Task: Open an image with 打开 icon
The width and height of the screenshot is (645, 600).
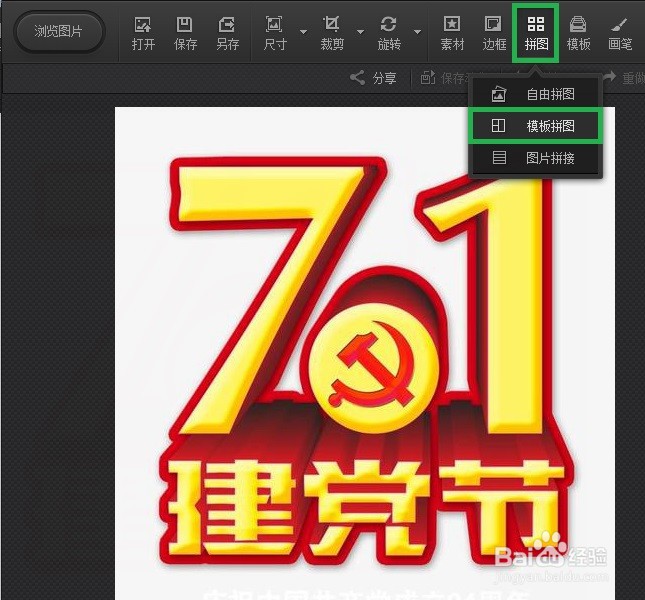Action: (143, 34)
